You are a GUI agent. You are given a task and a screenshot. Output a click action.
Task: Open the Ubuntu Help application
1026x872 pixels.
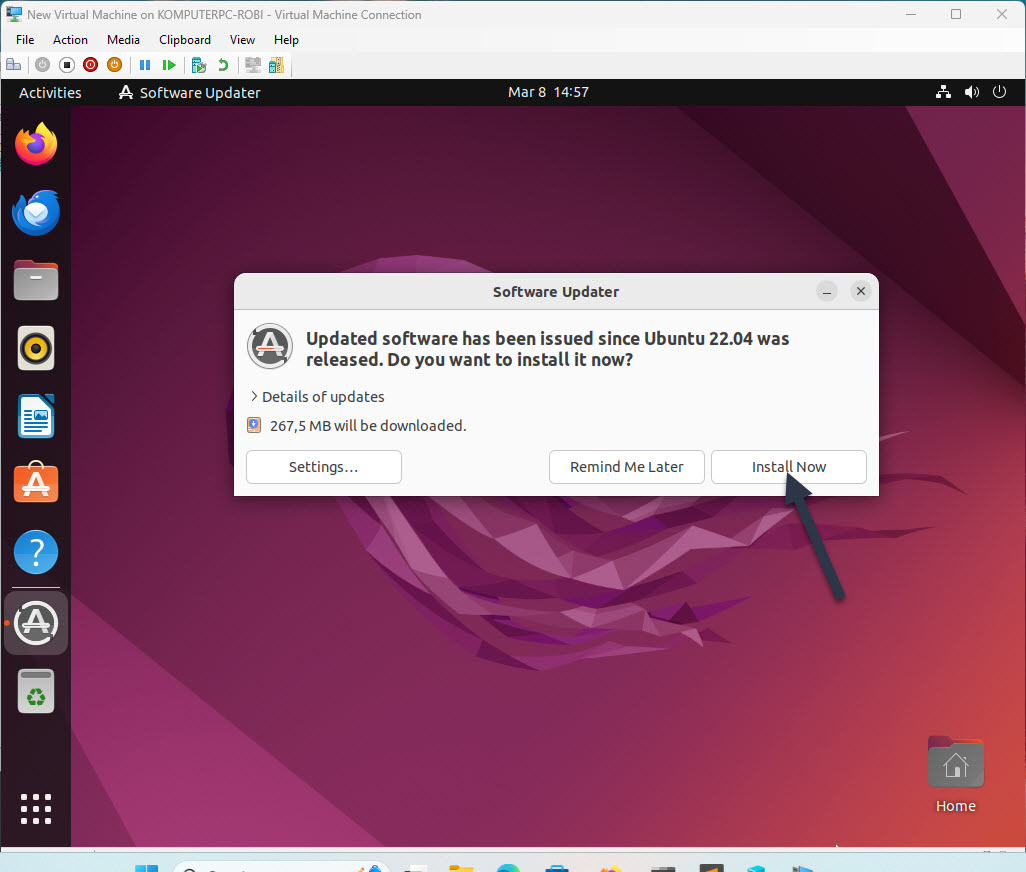point(35,551)
